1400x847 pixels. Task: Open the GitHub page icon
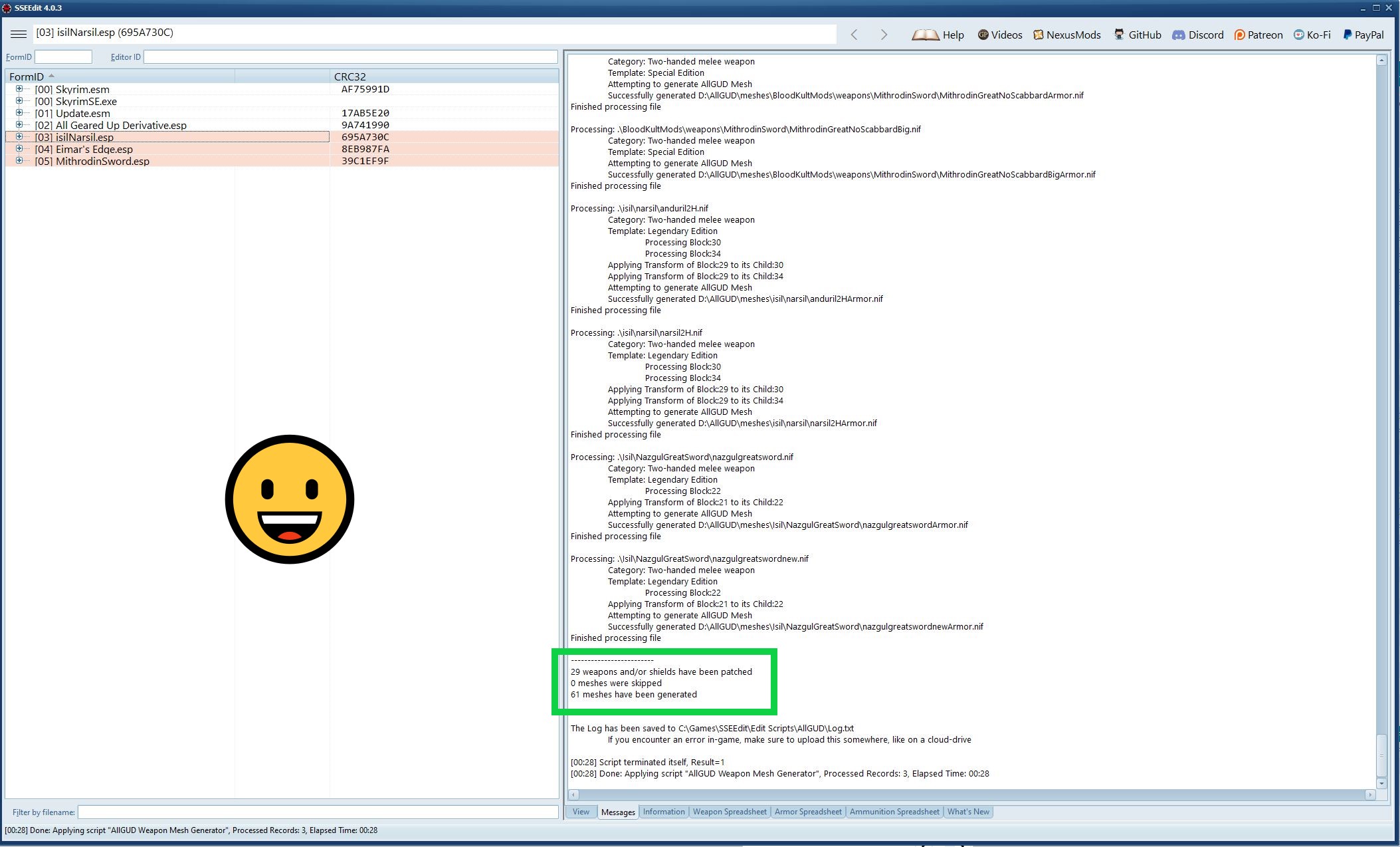click(x=1120, y=35)
